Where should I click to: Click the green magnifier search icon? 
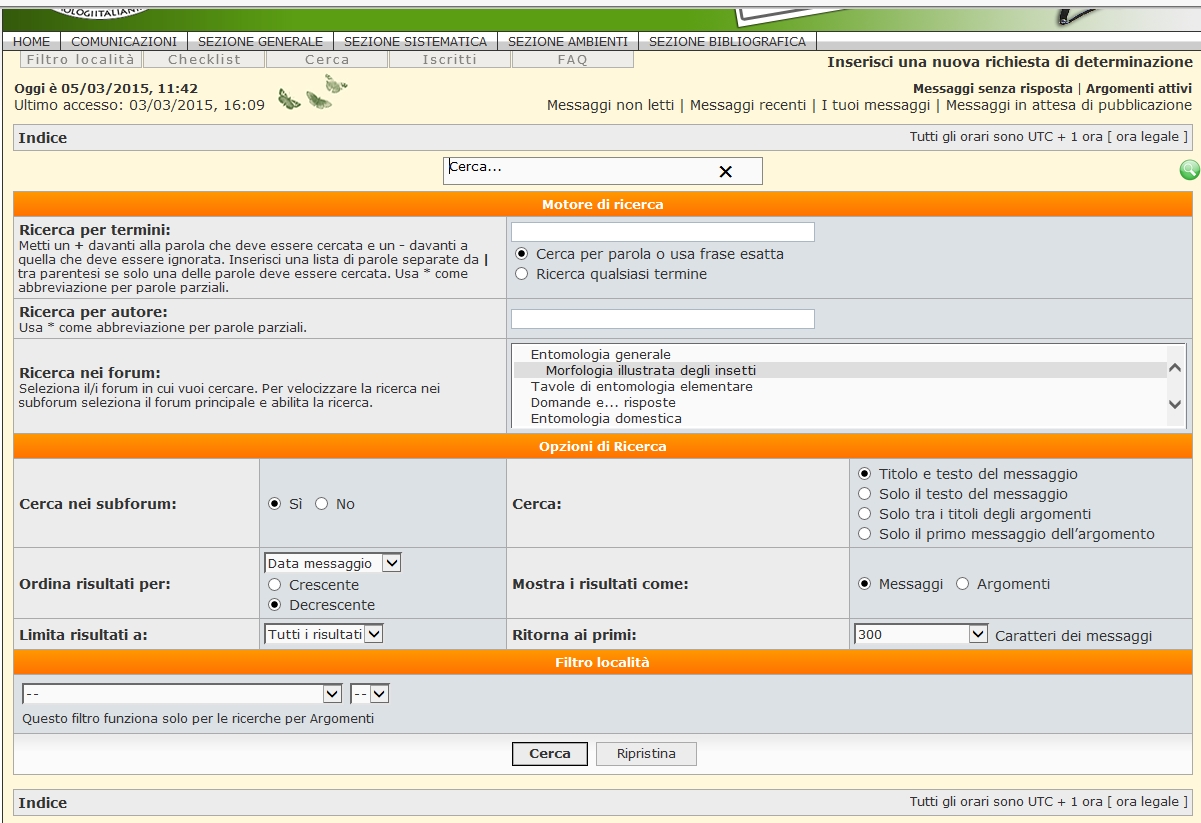[x=1189, y=170]
